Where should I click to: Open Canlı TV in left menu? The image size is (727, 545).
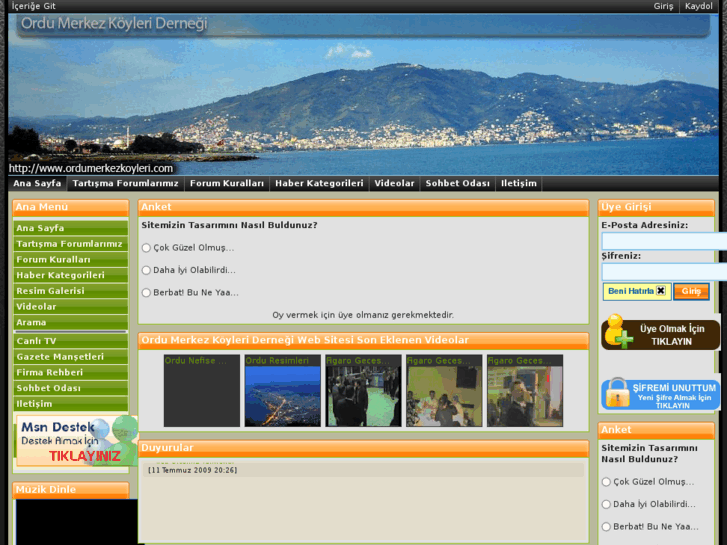[x=71, y=341]
